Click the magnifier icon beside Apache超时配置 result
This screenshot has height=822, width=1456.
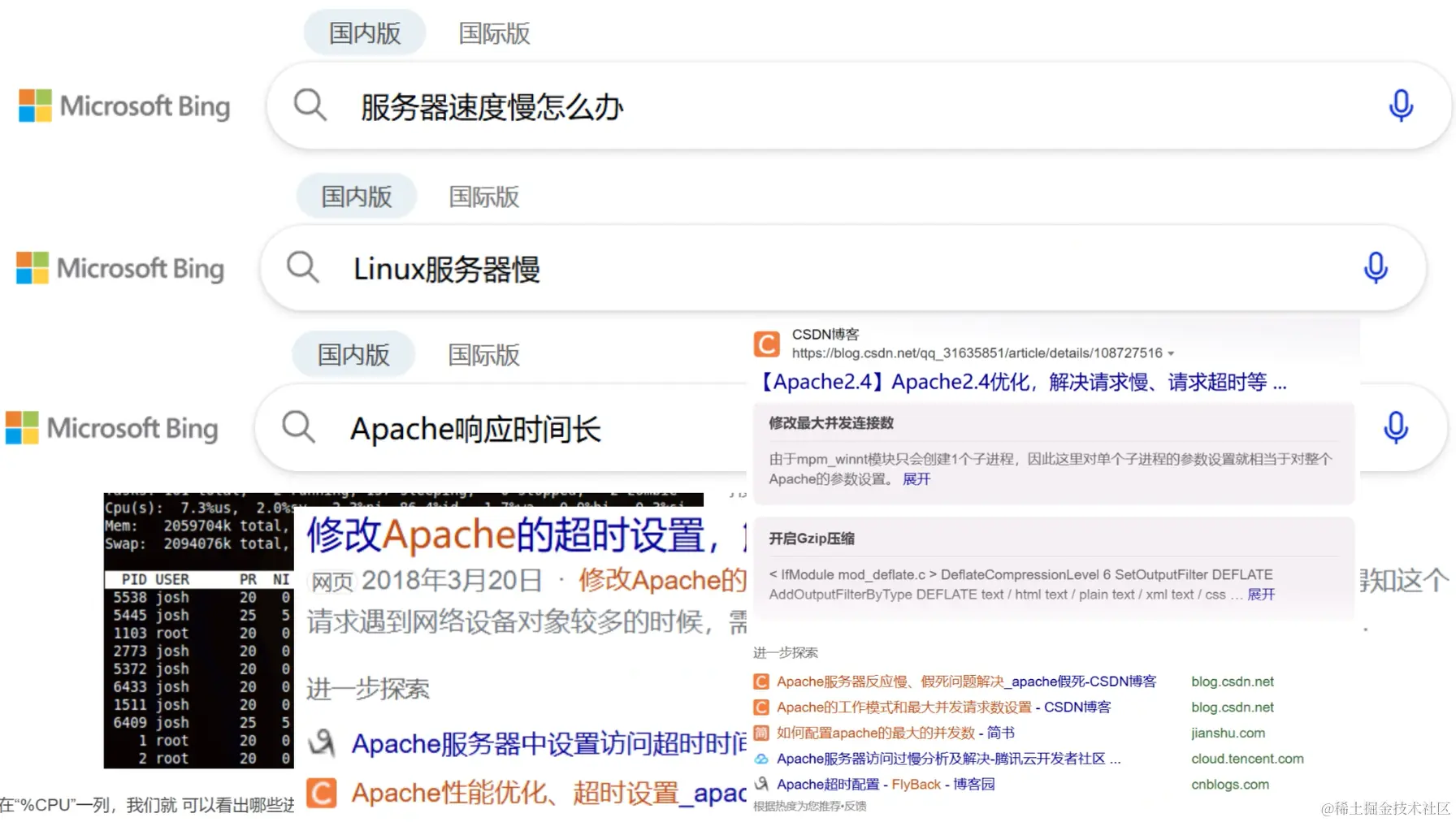(761, 784)
